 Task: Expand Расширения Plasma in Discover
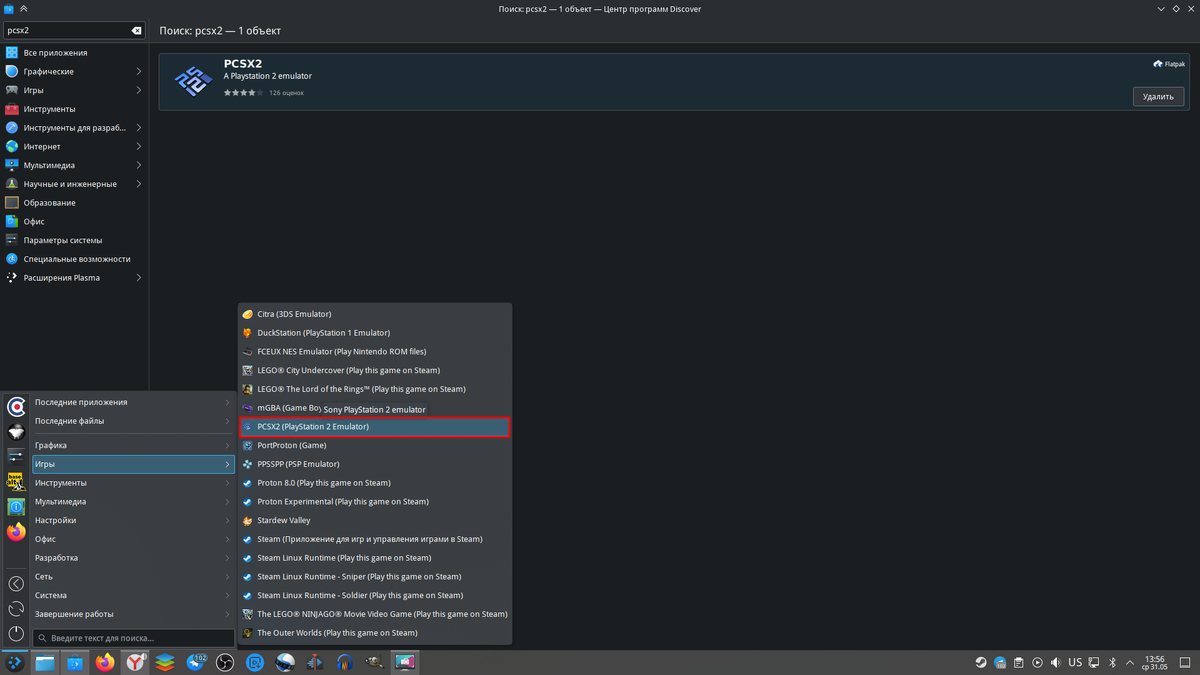coord(138,278)
